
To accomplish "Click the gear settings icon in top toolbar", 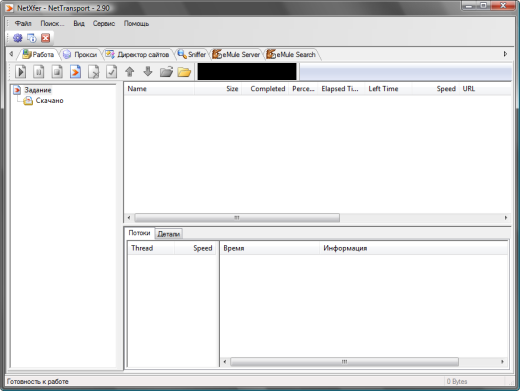I will point(18,38).
